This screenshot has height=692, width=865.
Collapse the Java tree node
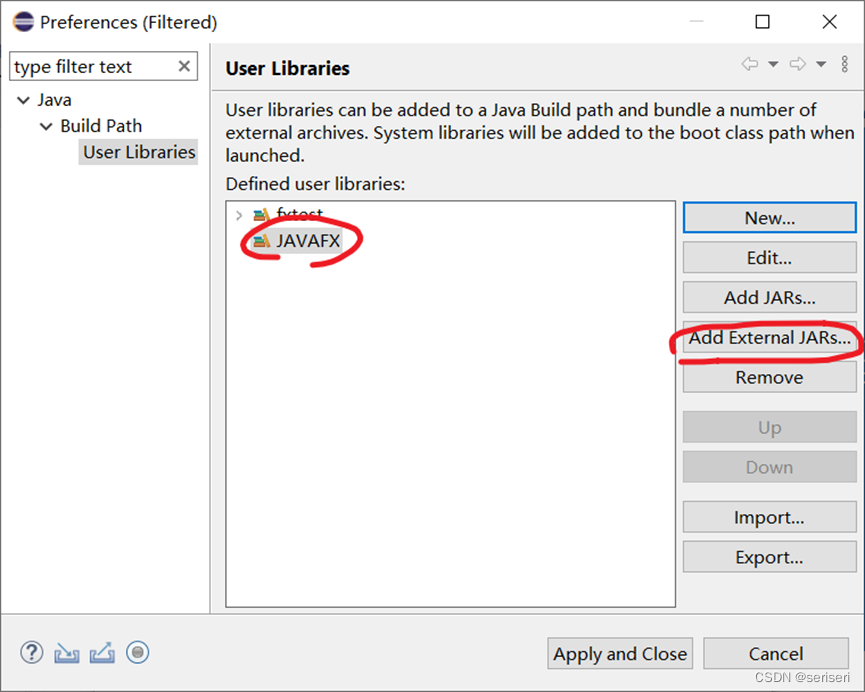click(x=23, y=100)
